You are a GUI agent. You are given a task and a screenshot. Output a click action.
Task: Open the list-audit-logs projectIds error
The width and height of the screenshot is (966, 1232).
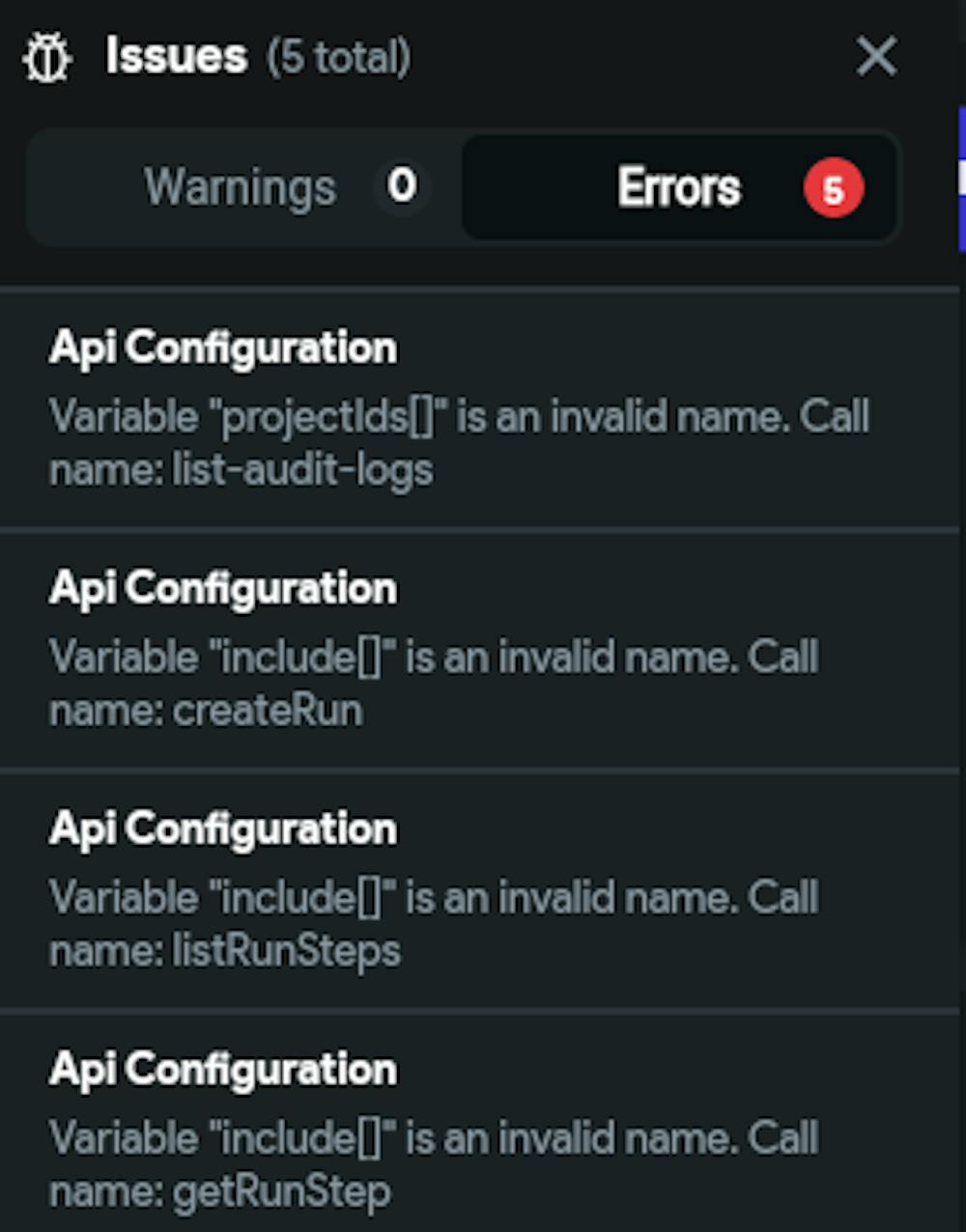click(479, 409)
